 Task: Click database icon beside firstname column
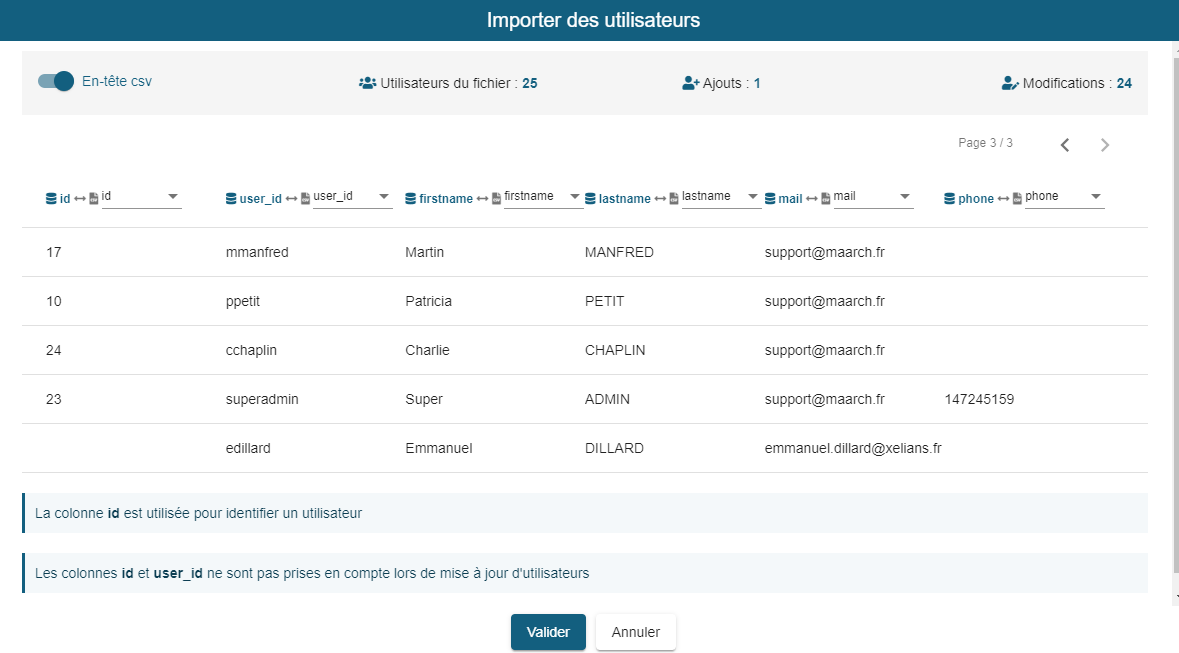tap(411, 199)
